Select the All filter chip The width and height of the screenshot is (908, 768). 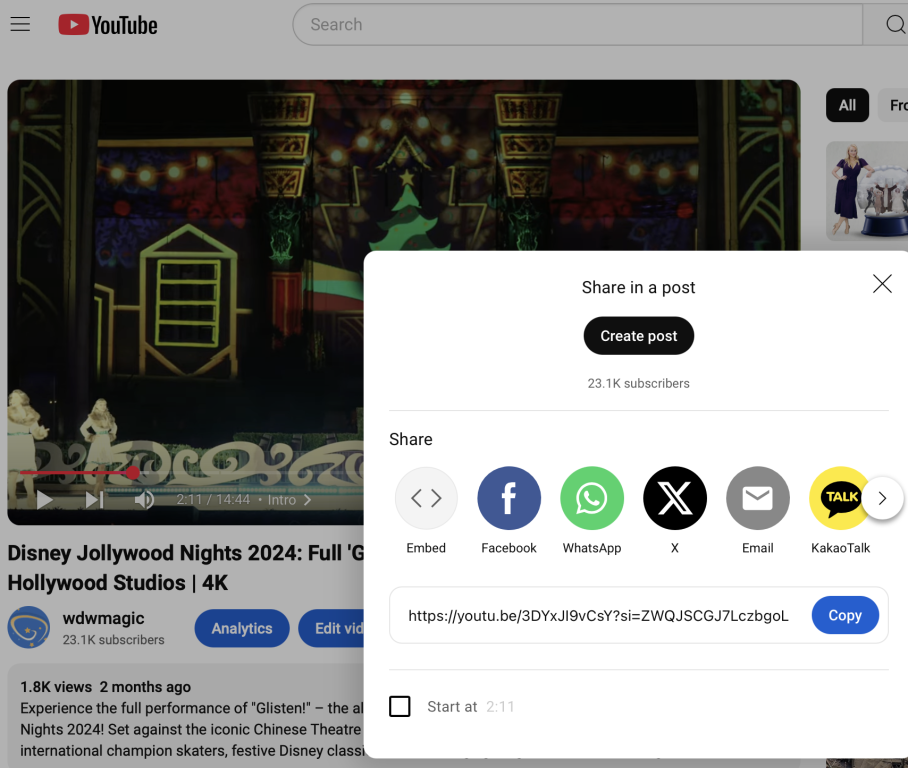point(847,105)
